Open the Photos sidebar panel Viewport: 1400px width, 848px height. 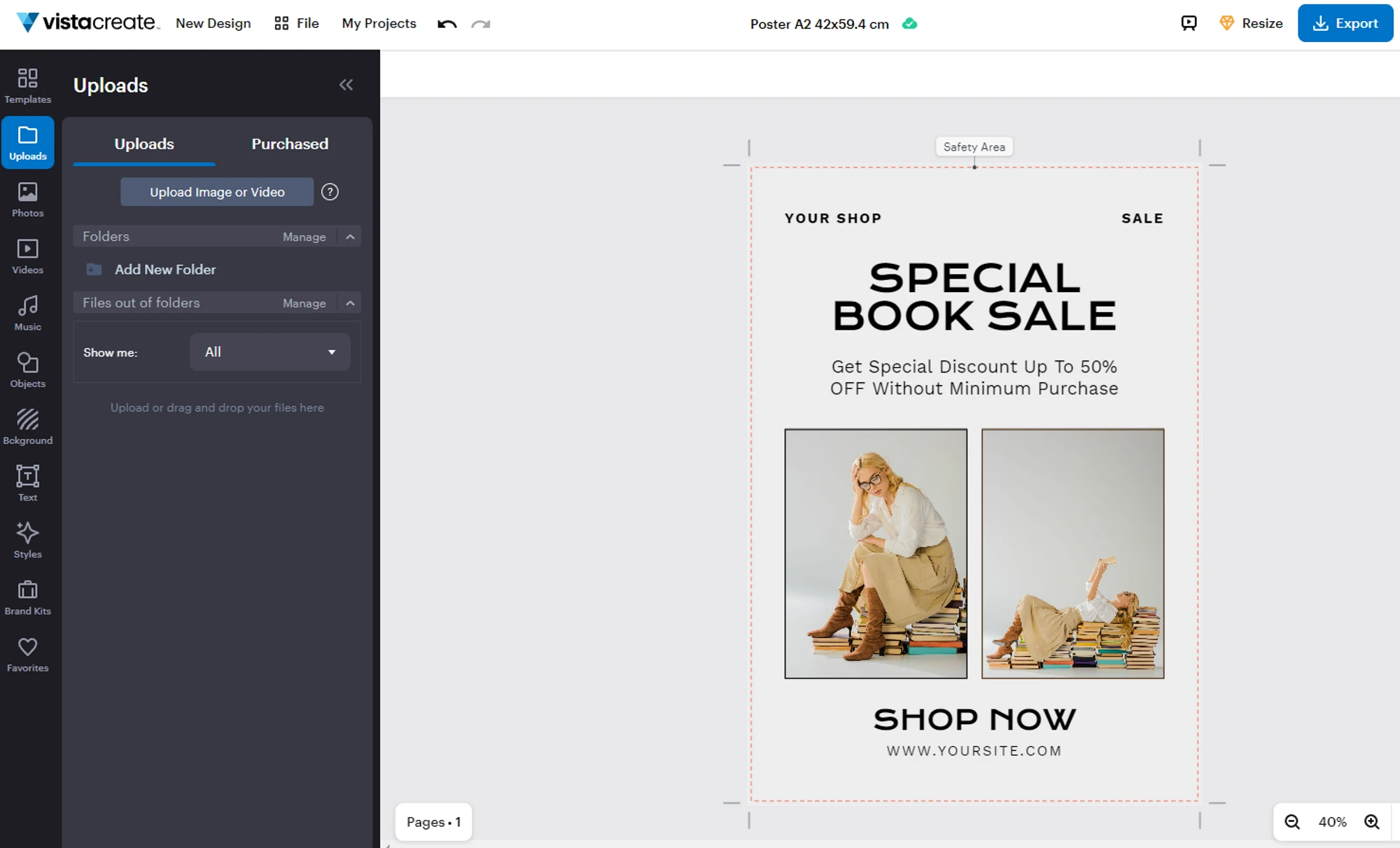pos(27,200)
